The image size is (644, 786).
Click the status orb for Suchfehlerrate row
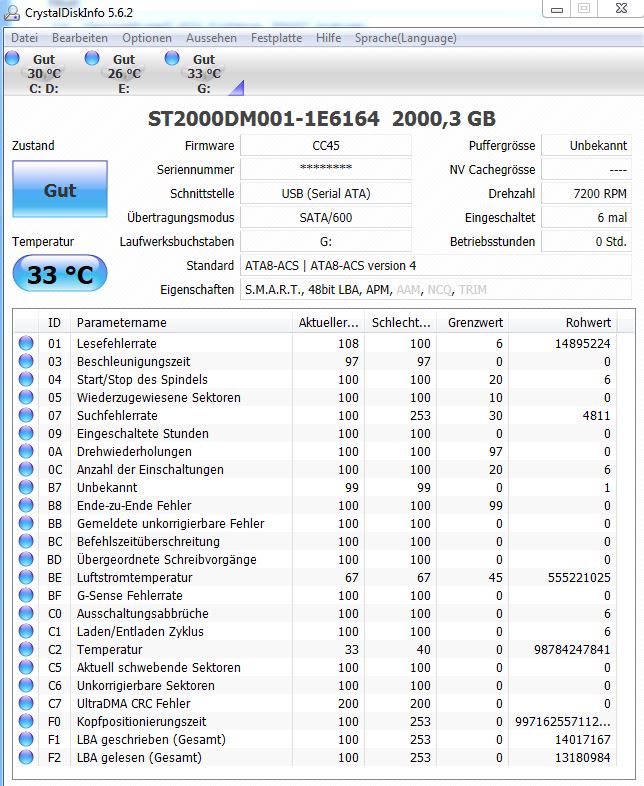pyautogui.click(x=26, y=416)
